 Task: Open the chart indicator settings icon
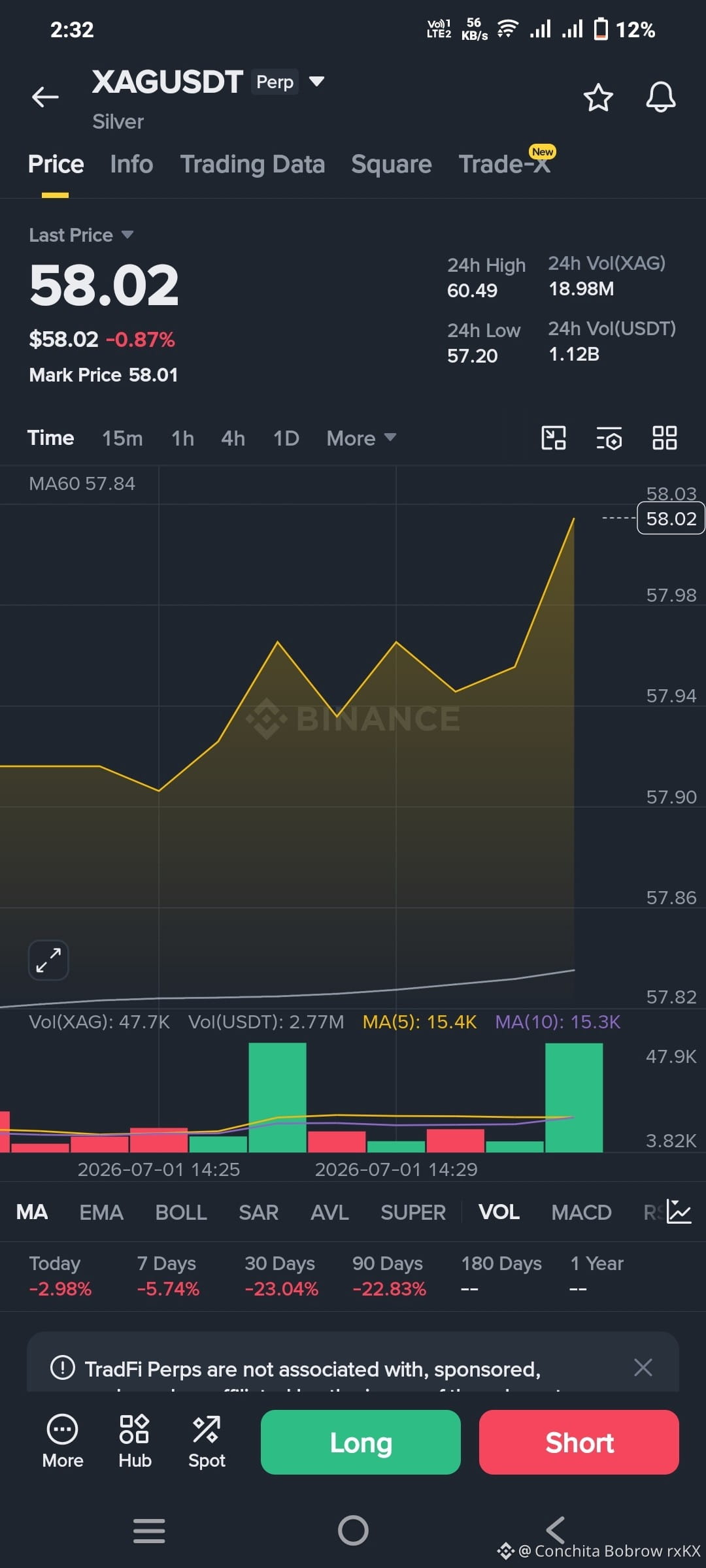coord(609,438)
